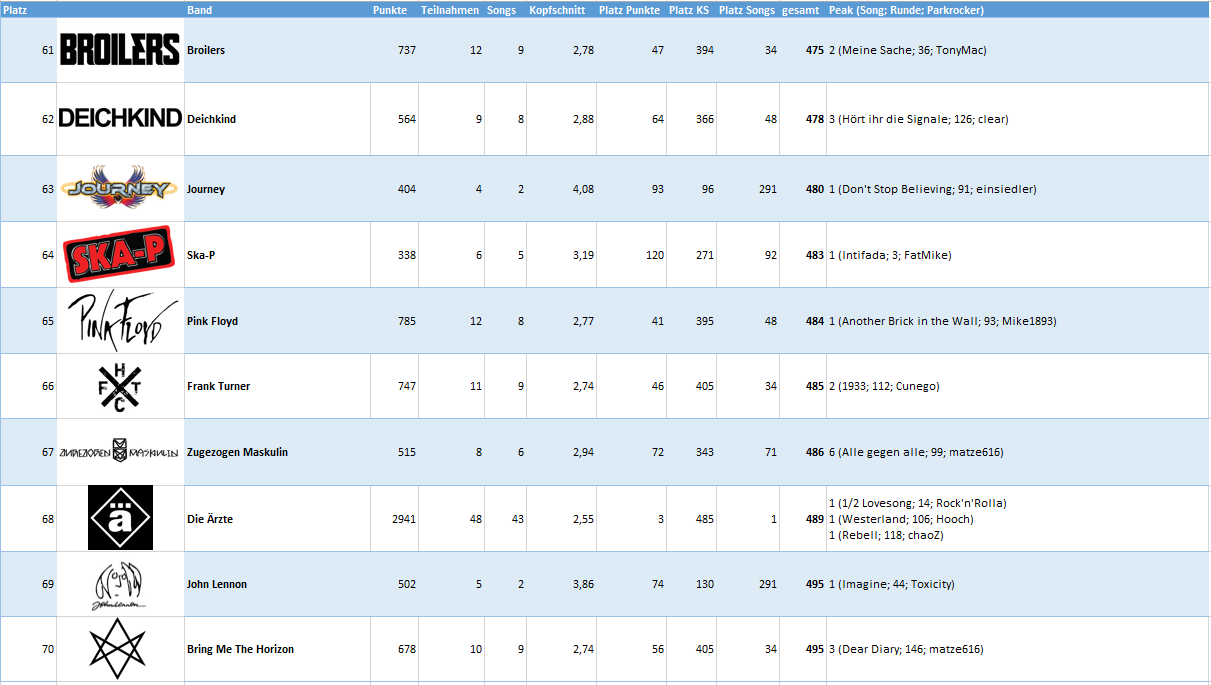
Task: Click the red Ska-P logo
Action: coord(120,254)
